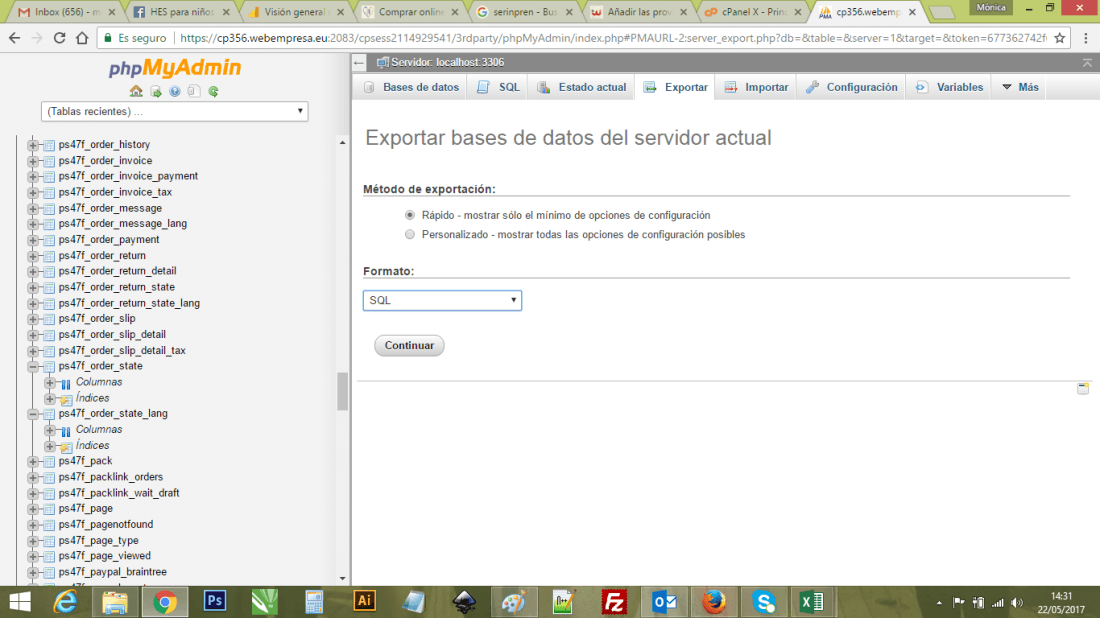Expand the ps47f_pack table node

click(x=32, y=462)
